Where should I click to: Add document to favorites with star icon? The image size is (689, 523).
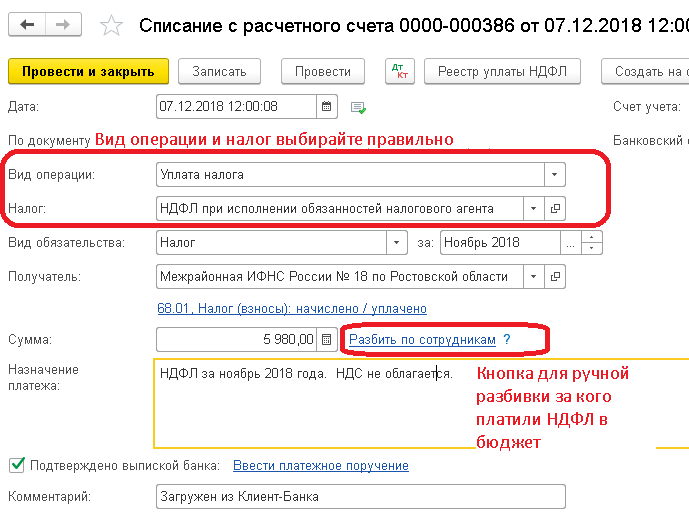coord(113,25)
